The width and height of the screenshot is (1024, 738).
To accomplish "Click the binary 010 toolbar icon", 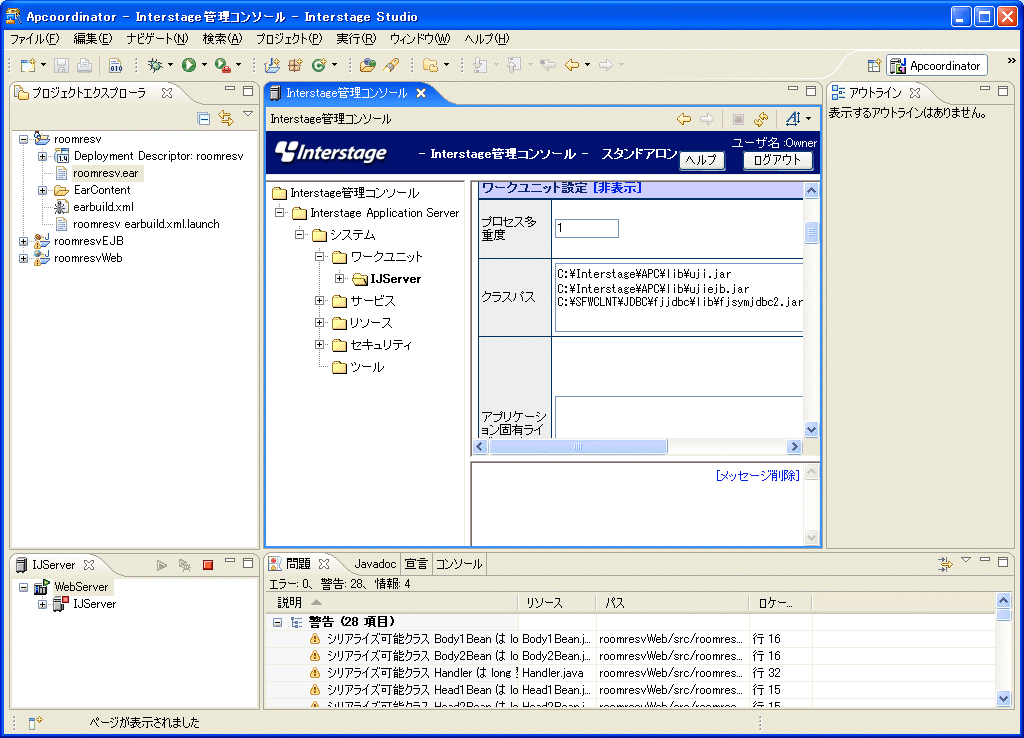I will [116, 65].
